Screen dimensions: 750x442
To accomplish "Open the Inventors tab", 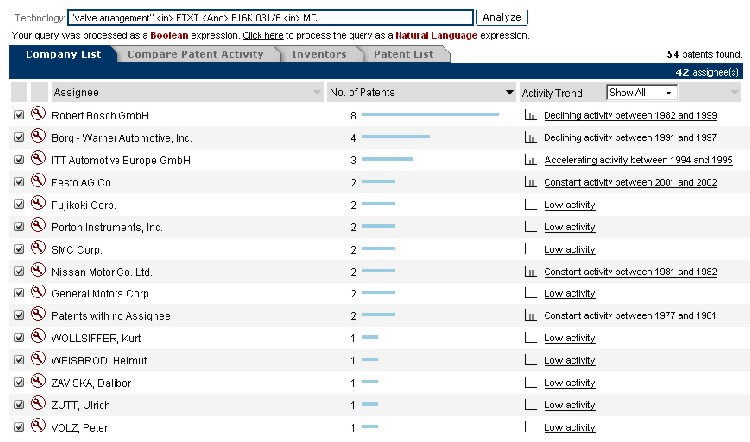I will tap(319, 54).
